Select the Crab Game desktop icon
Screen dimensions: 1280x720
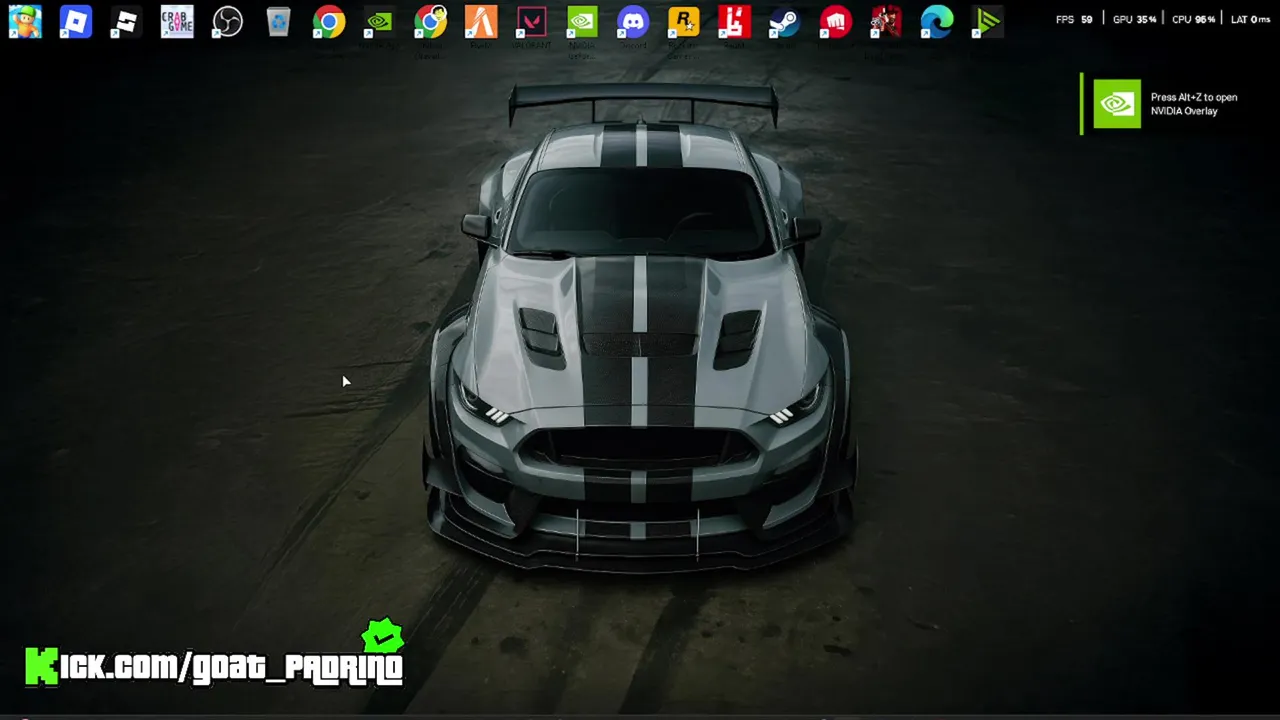177,21
